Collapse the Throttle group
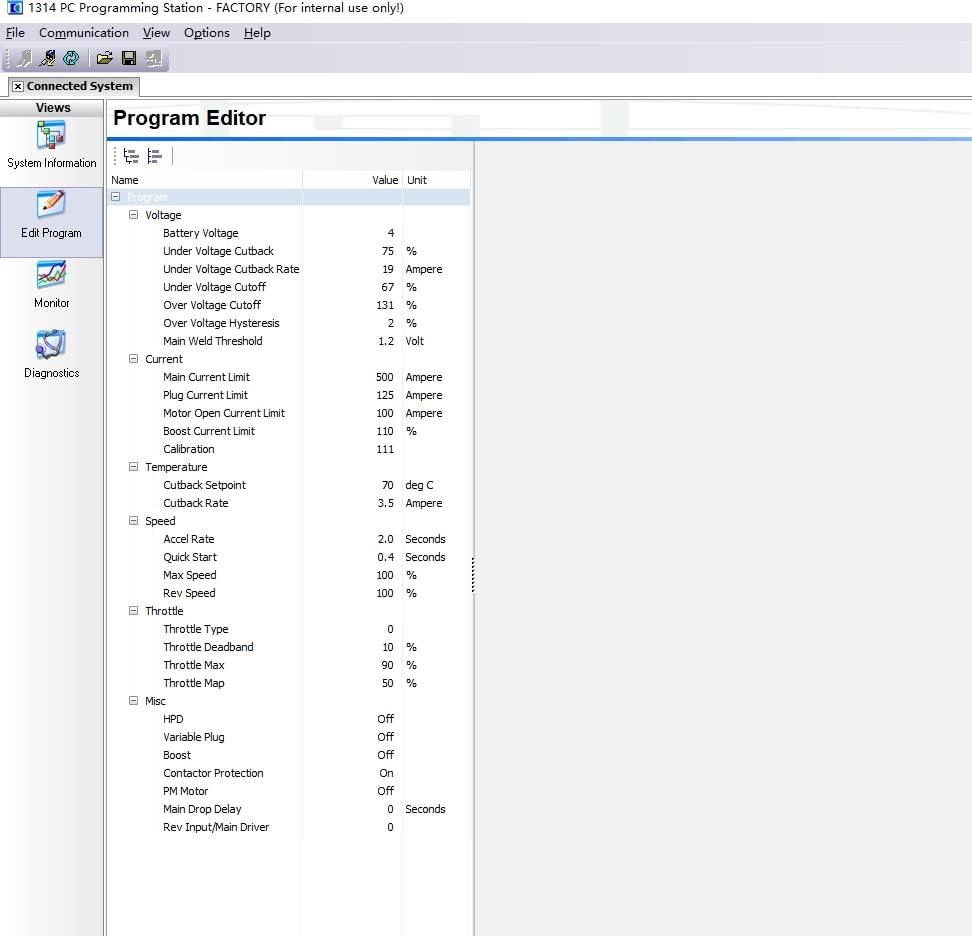Image resolution: width=972 pixels, height=936 pixels. [x=133, y=611]
